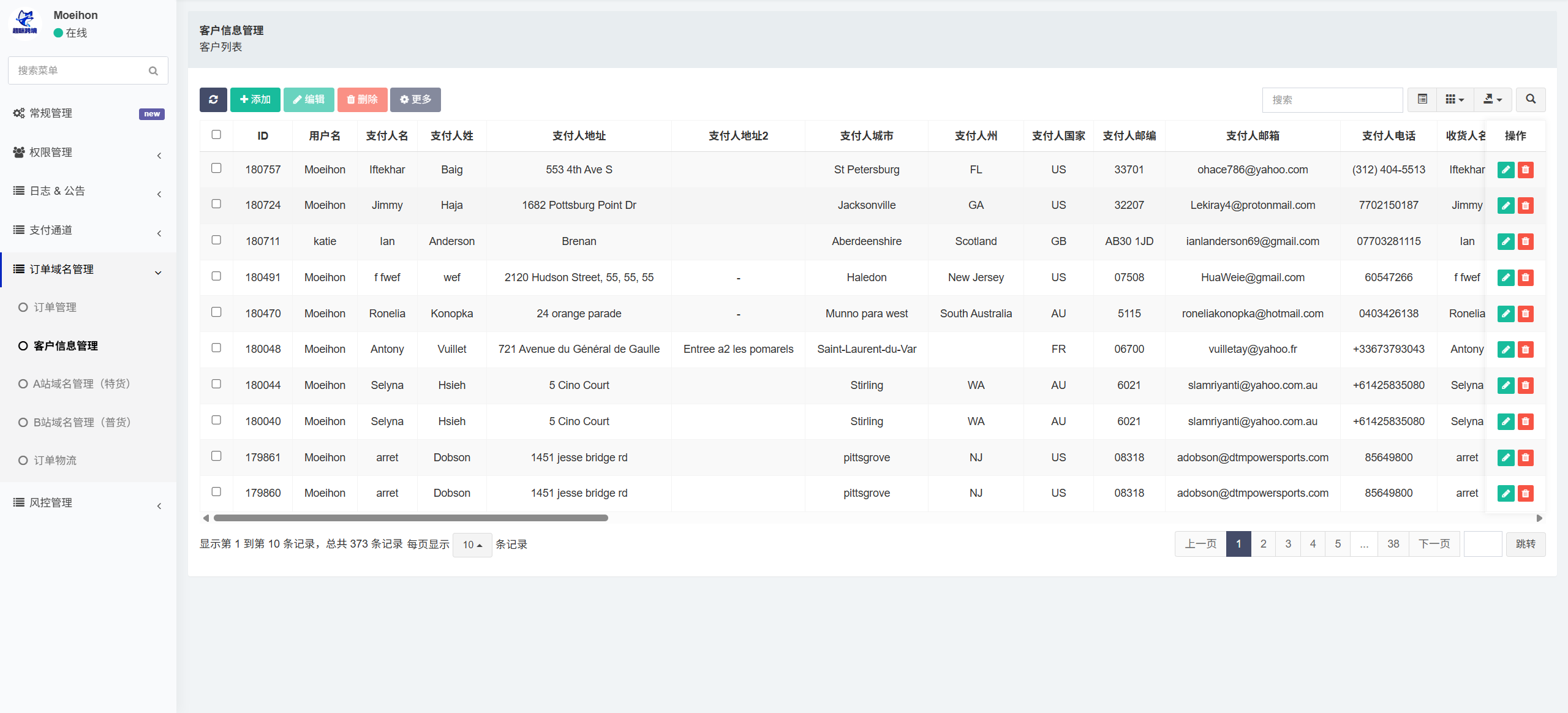Open the columns grid dropdown

[x=1455, y=100]
